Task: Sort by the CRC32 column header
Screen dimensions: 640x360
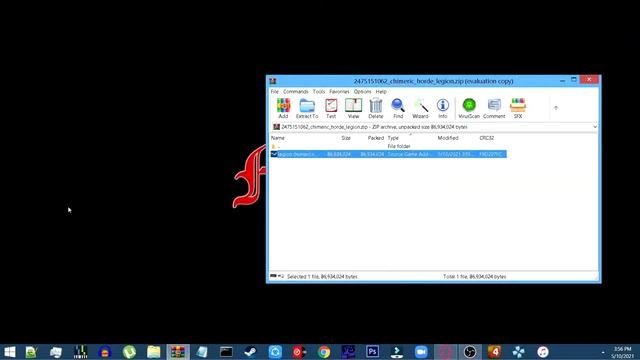Action: point(487,138)
